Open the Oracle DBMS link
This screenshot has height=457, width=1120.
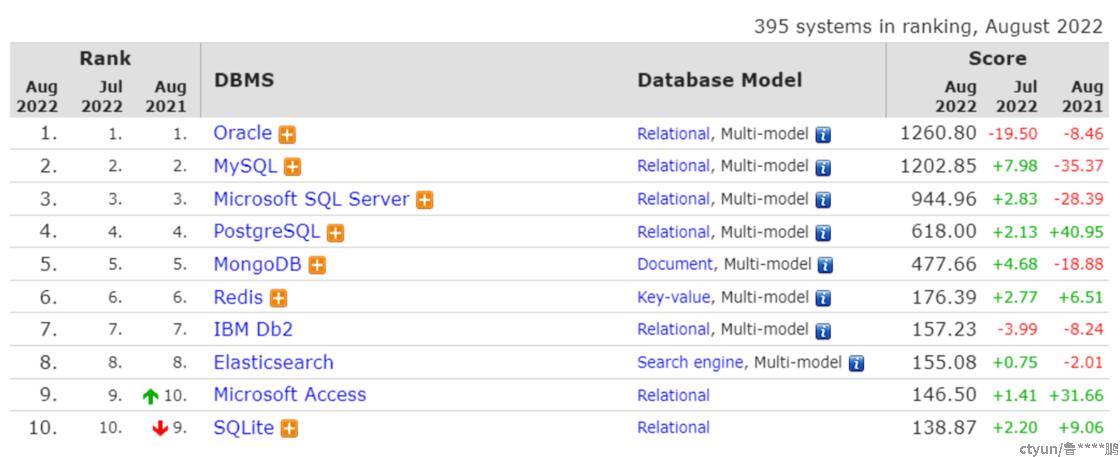[x=243, y=134]
